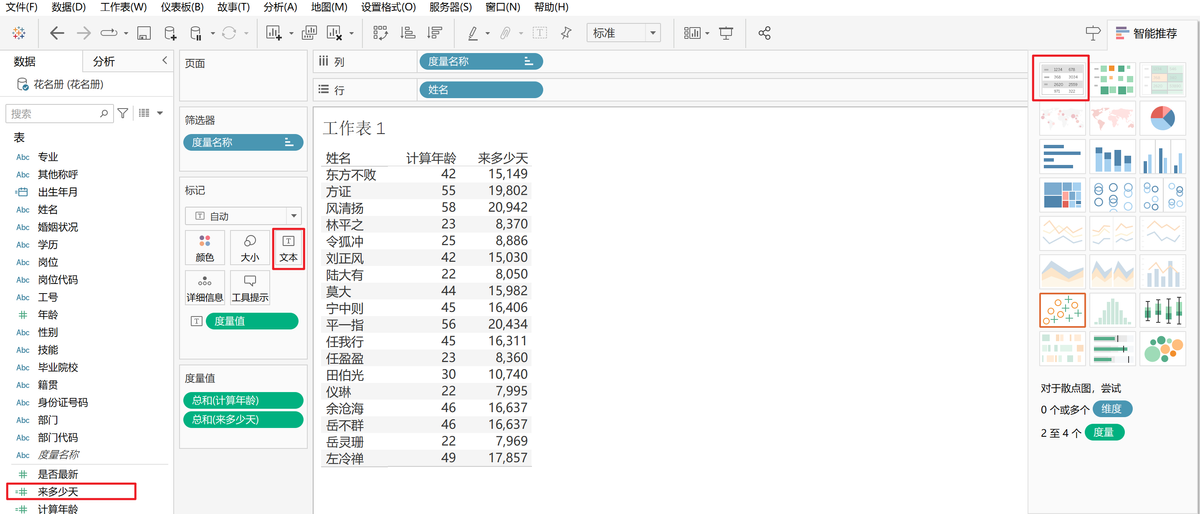Open the 工具提示 tooltip mark card
1200x514 pixels.
[x=250, y=288]
